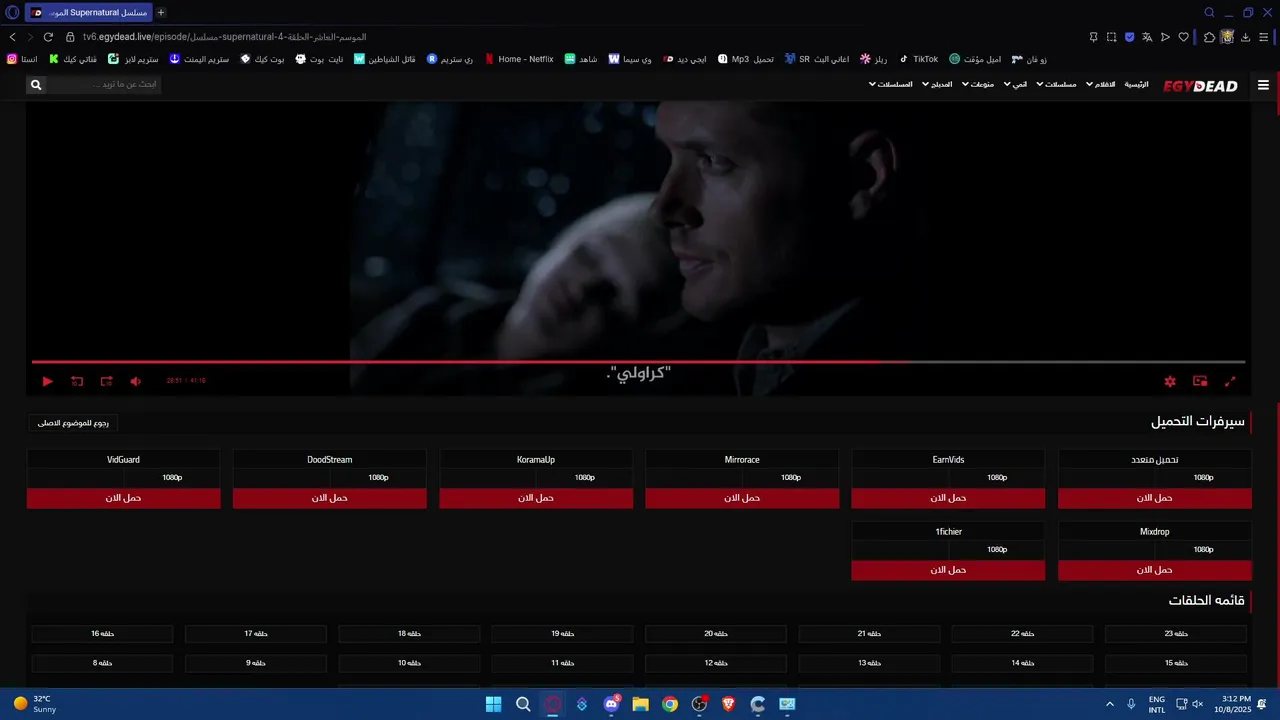Open episode حلقه 21

pyautogui.click(x=869, y=634)
